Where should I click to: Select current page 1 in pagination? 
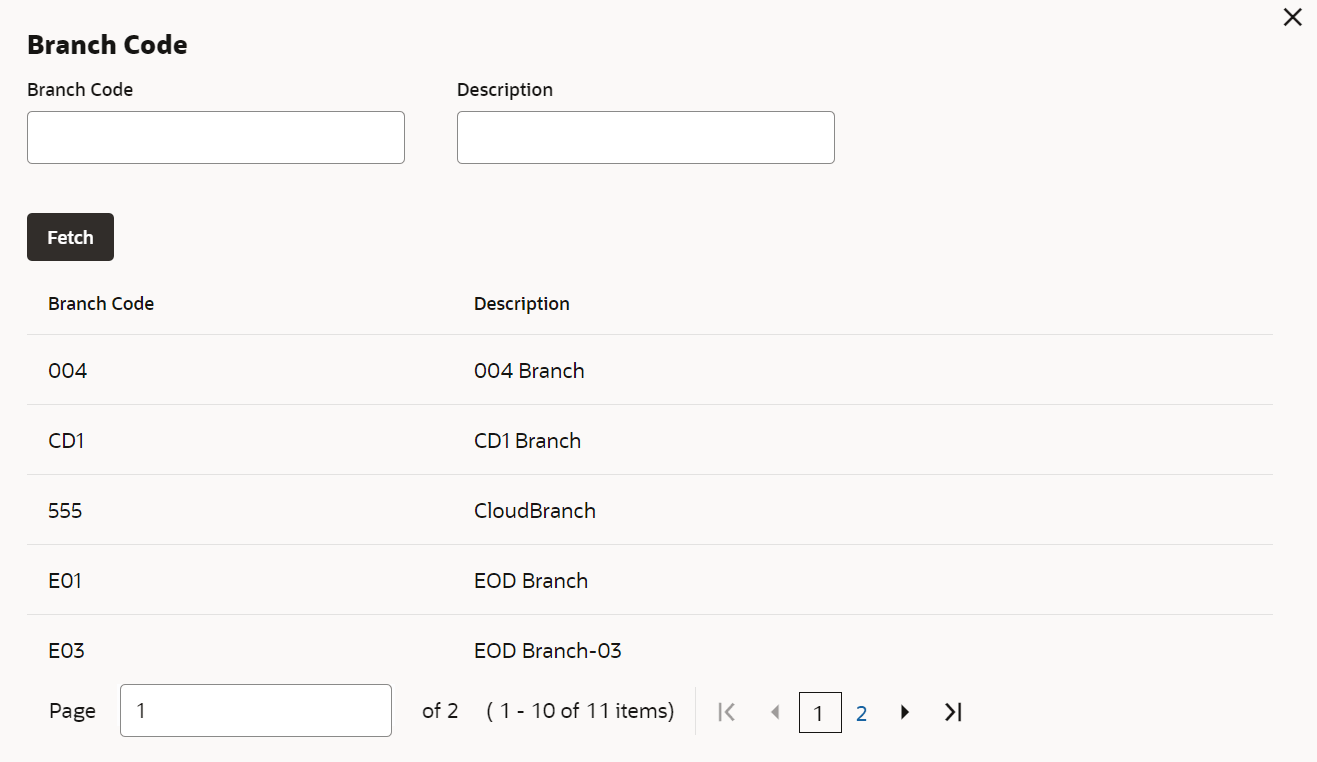coord(819,713)
